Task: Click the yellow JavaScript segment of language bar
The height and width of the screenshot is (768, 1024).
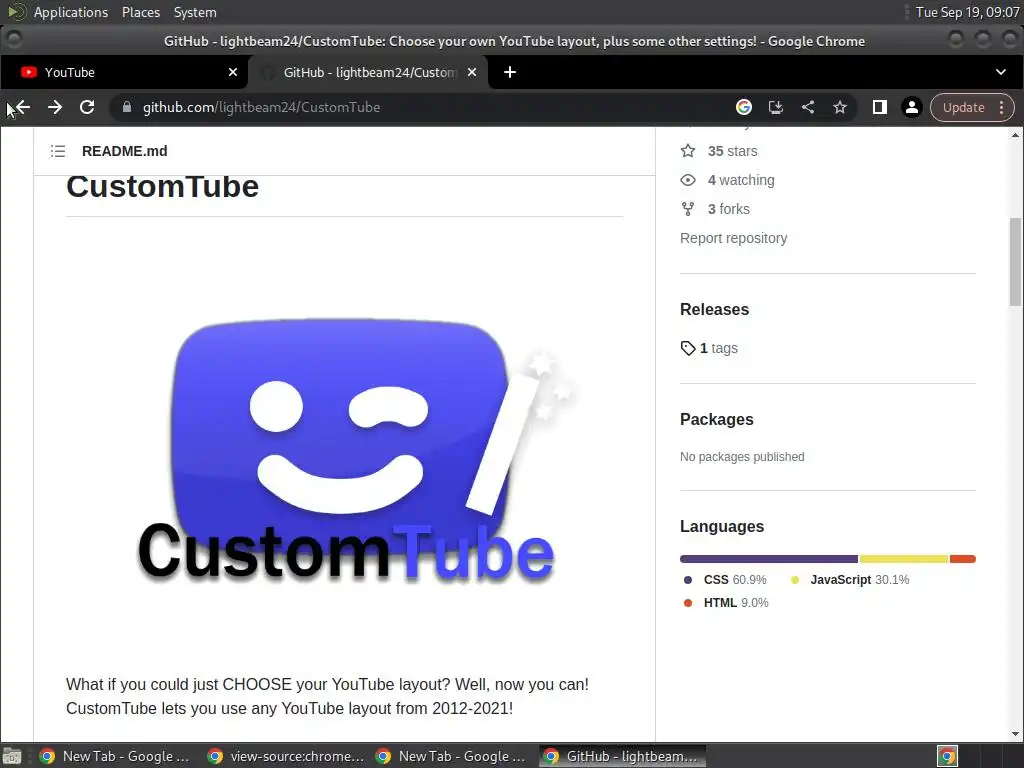Action: (x=904, y=559)
